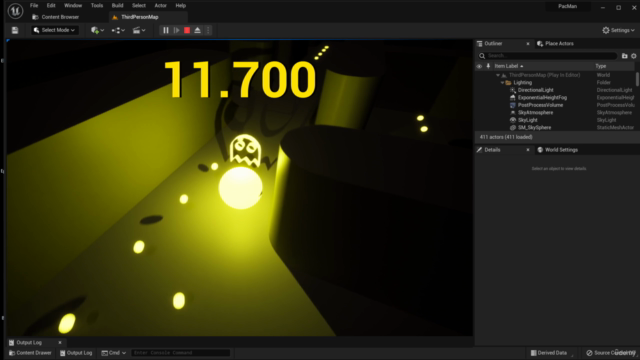Eject from the player controller

(x=198, y=30)
